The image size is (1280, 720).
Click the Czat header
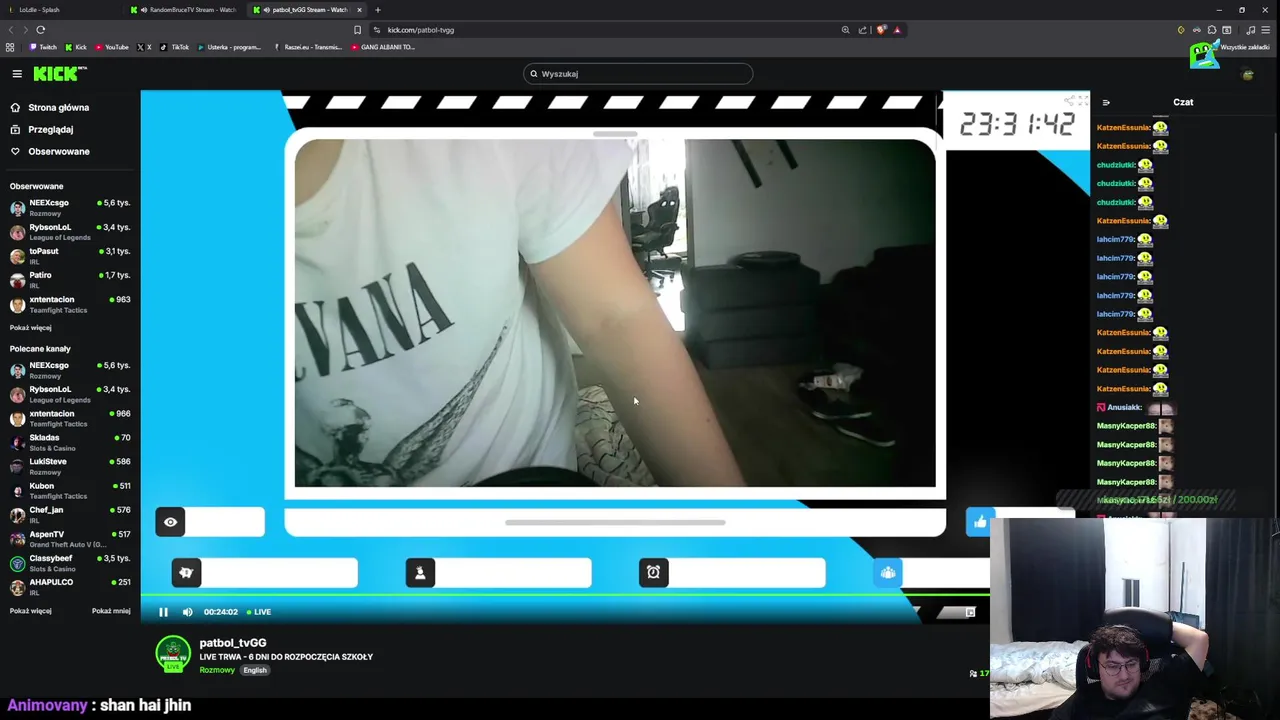(1183, 102)
